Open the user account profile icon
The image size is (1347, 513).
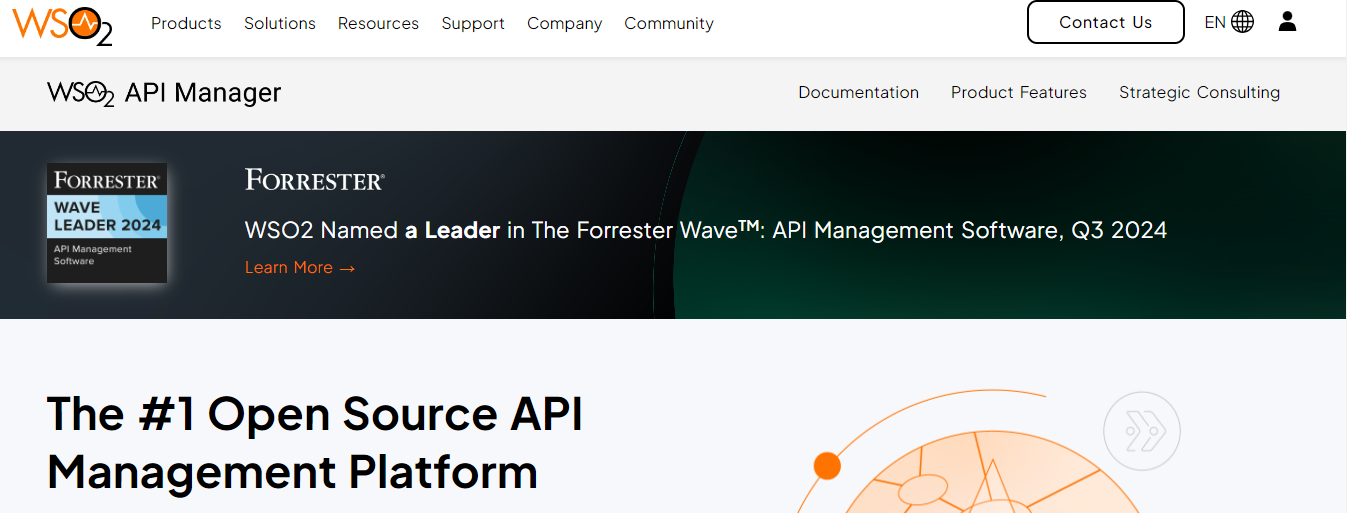point(1287,22)
